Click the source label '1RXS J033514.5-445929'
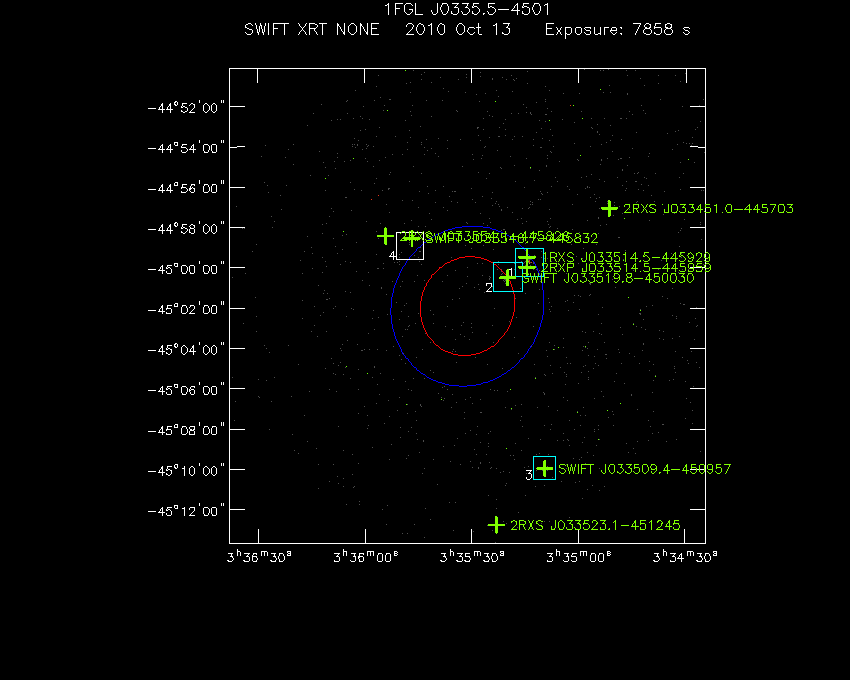The height and width of the screenshot is (680, 850). pyautogui.click(x=626, y=256)
